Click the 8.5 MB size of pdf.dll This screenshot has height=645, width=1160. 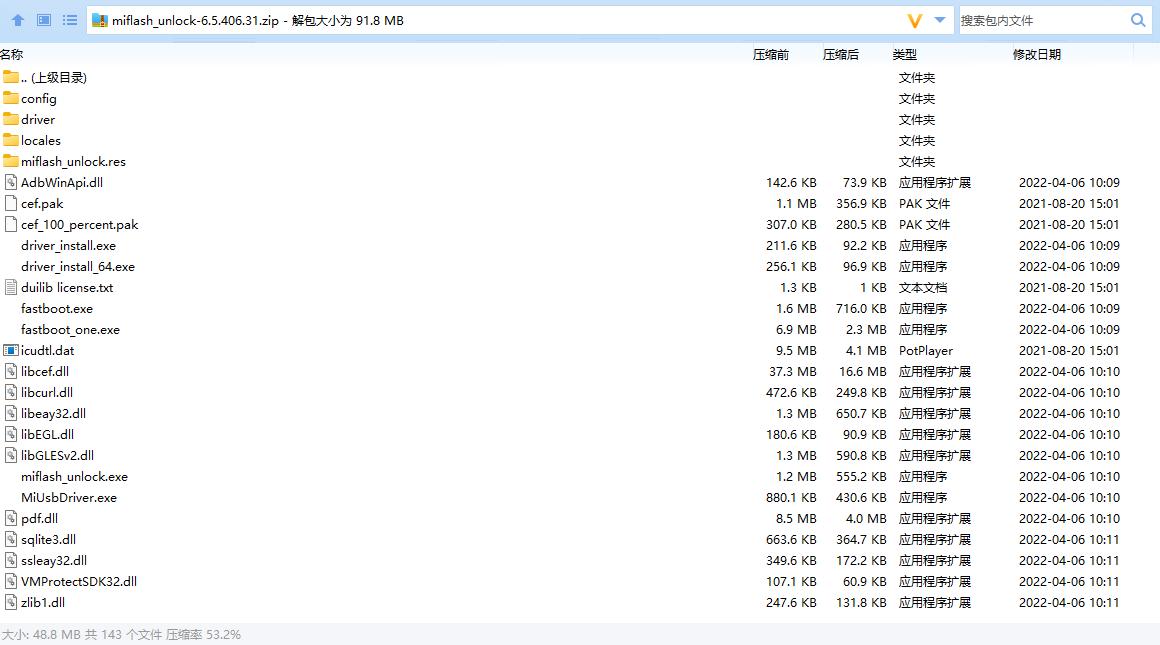(x=796, y=519)
